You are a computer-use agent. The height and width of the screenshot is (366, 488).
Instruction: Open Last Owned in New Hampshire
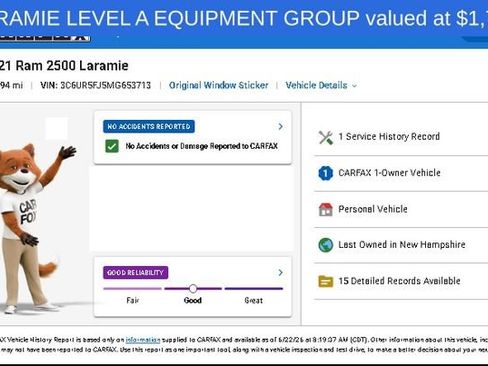point(402,245)
